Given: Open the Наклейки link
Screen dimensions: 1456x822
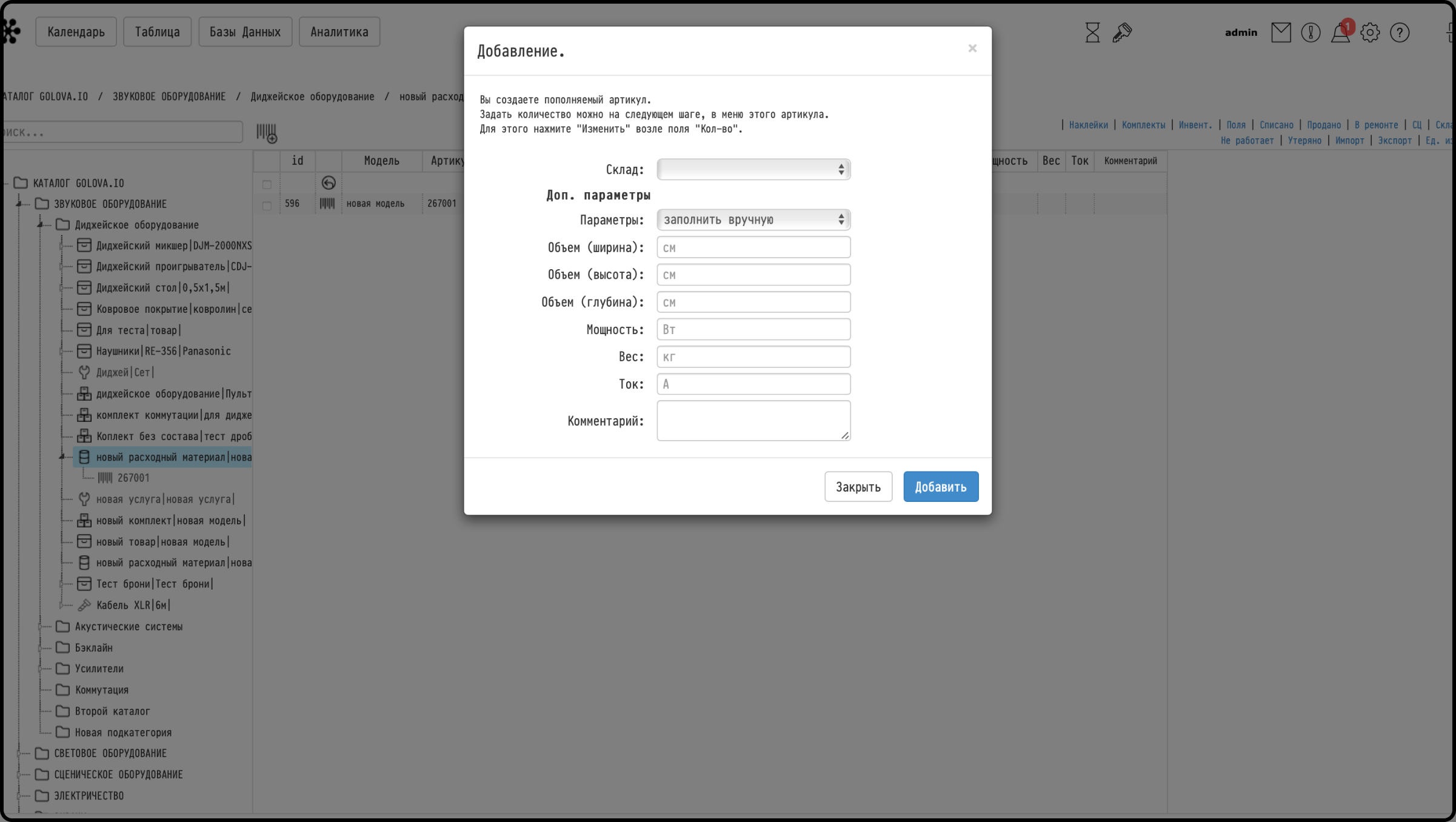Looking at the screenshot, I should coord(1088,125).
